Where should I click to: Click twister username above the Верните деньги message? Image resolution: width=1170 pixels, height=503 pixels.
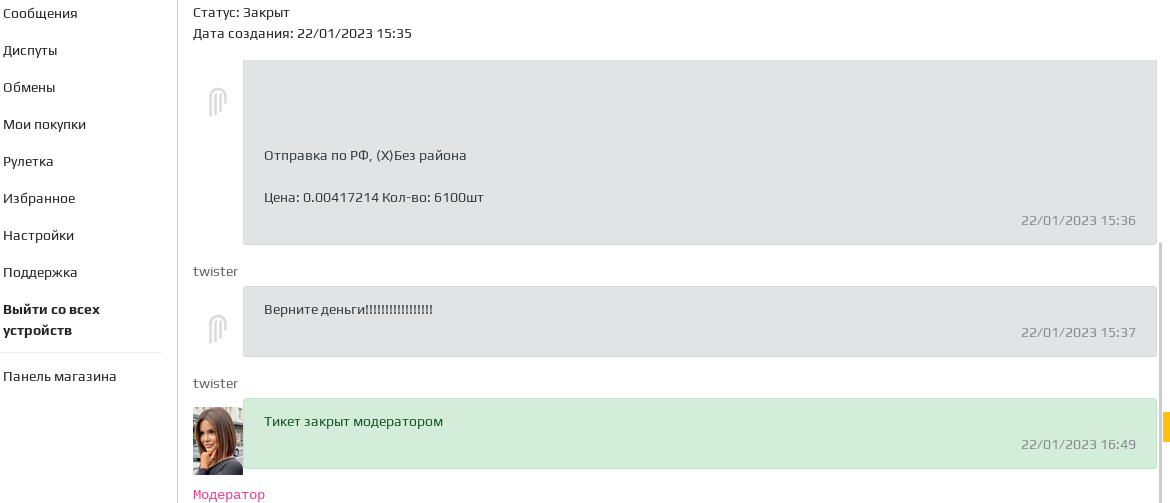pyautogui.click(x=216, y=271)
